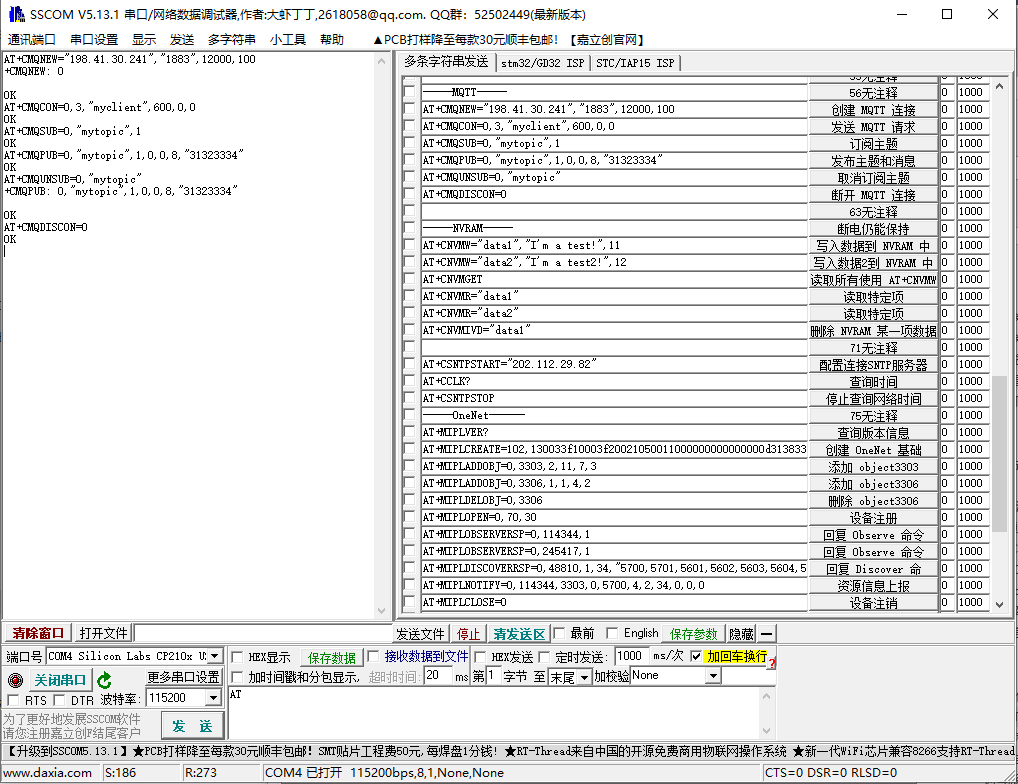This screenshot has height=784, width=1018.
Task: Click the minus button next to 隐藏
Action: point(767,633)
